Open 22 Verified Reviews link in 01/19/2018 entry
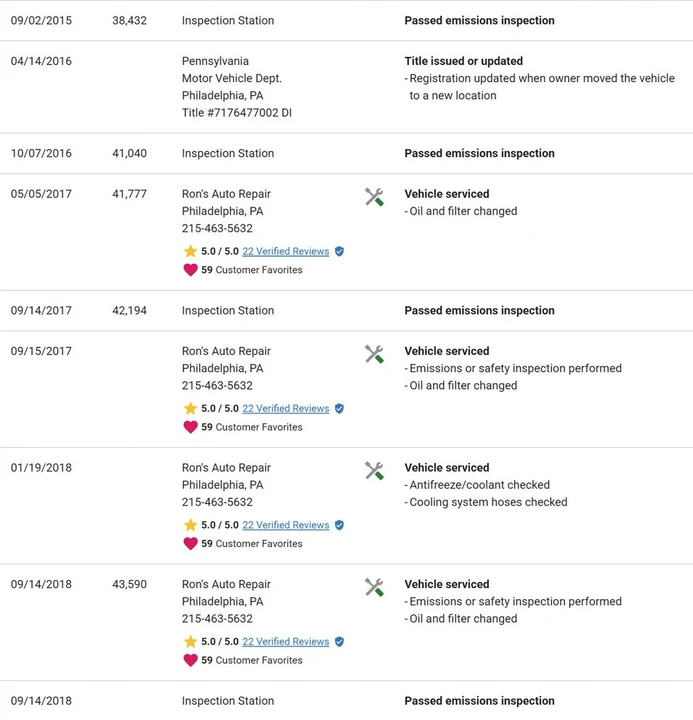This screenshot has height=720, width=693. (286, 525)
